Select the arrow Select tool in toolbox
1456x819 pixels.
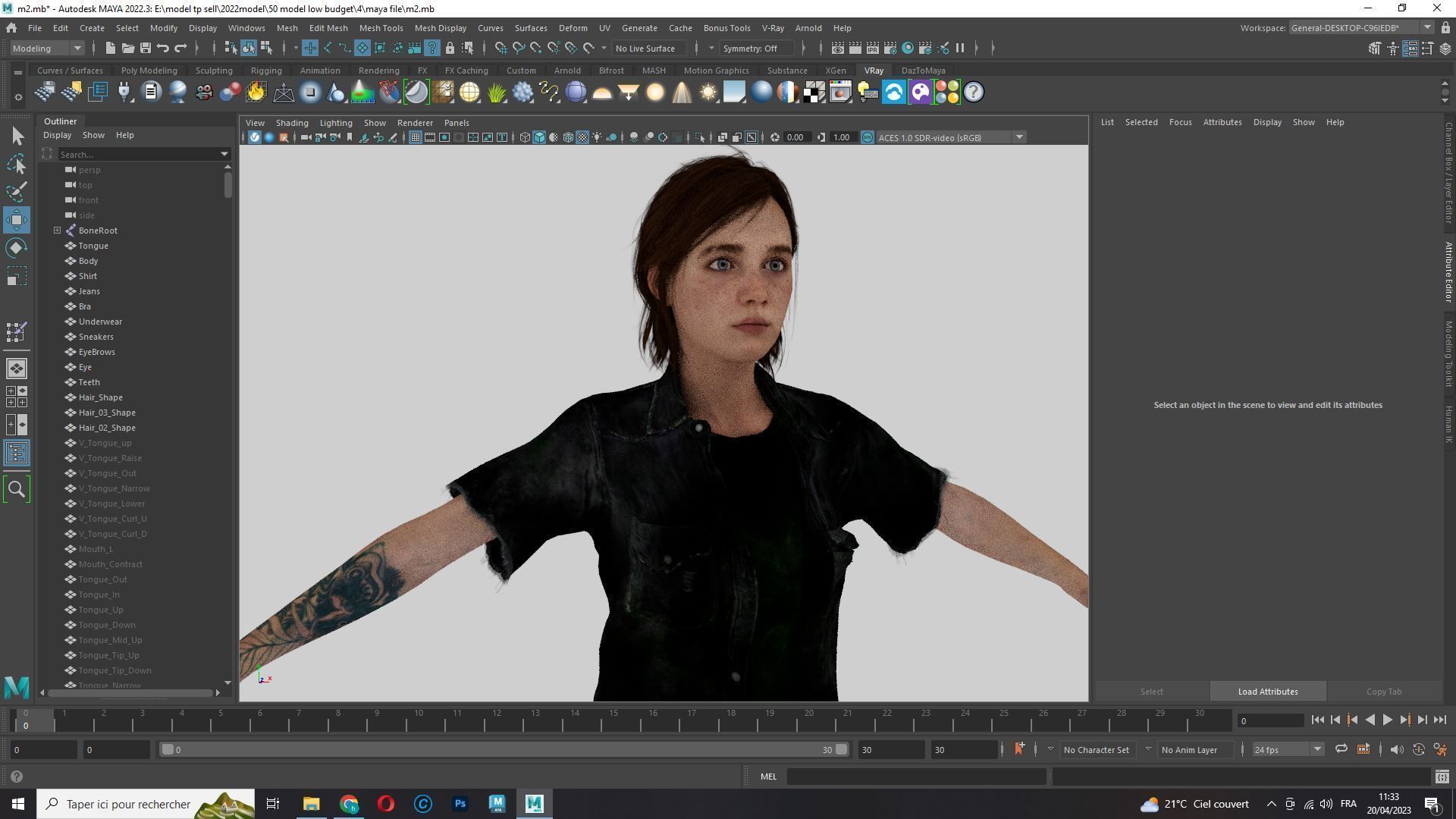(17, 136)
